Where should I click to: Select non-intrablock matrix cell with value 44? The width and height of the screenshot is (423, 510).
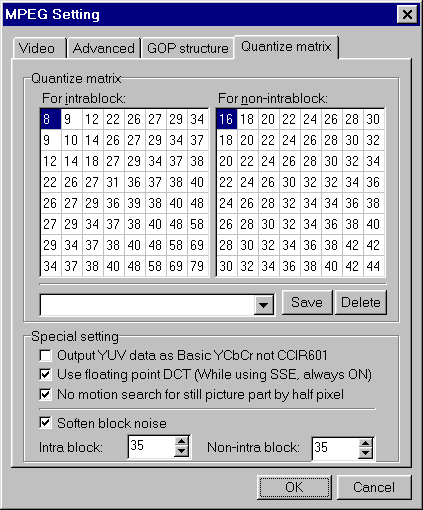[x=373, y=266]
